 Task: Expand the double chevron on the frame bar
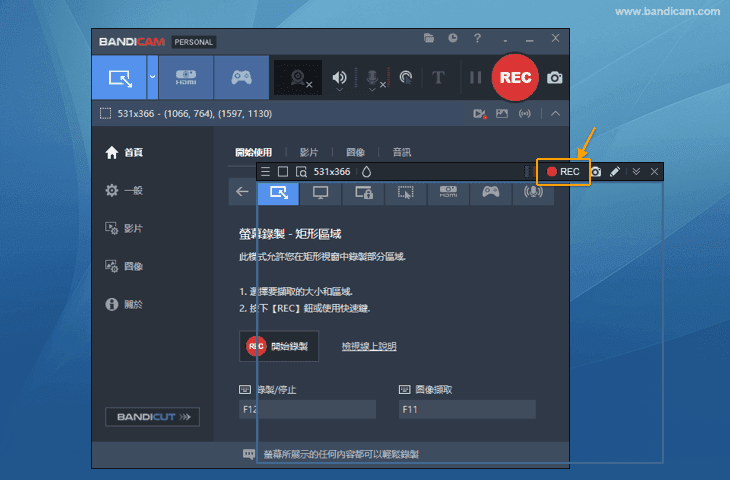coord(636,172)
